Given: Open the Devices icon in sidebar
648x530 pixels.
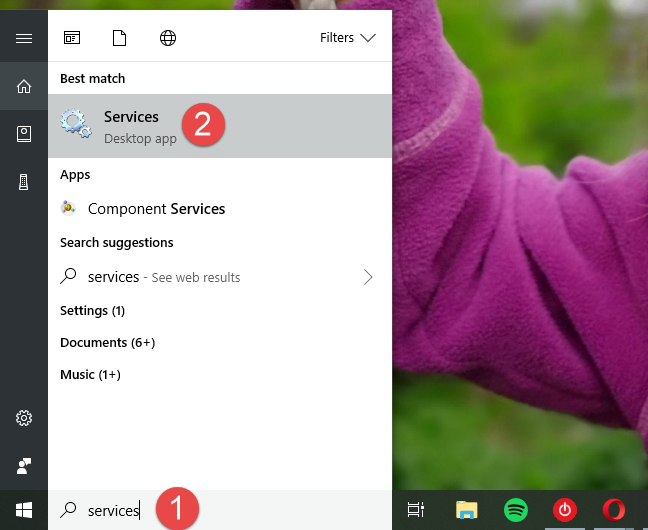Looking at the screenshot, I should [x=24, y=182].
